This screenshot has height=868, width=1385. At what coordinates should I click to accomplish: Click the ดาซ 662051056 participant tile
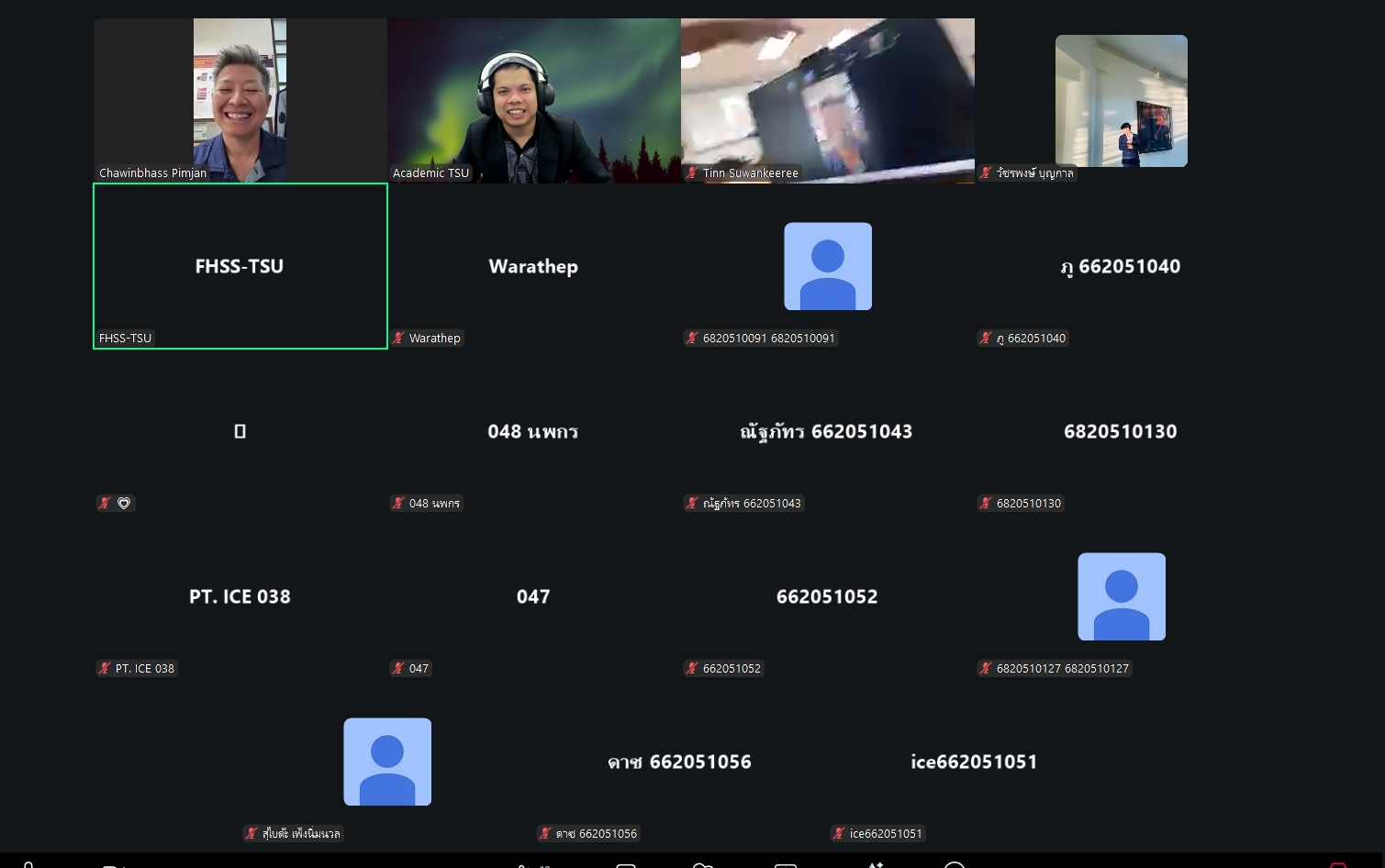(x=681, y=762)
